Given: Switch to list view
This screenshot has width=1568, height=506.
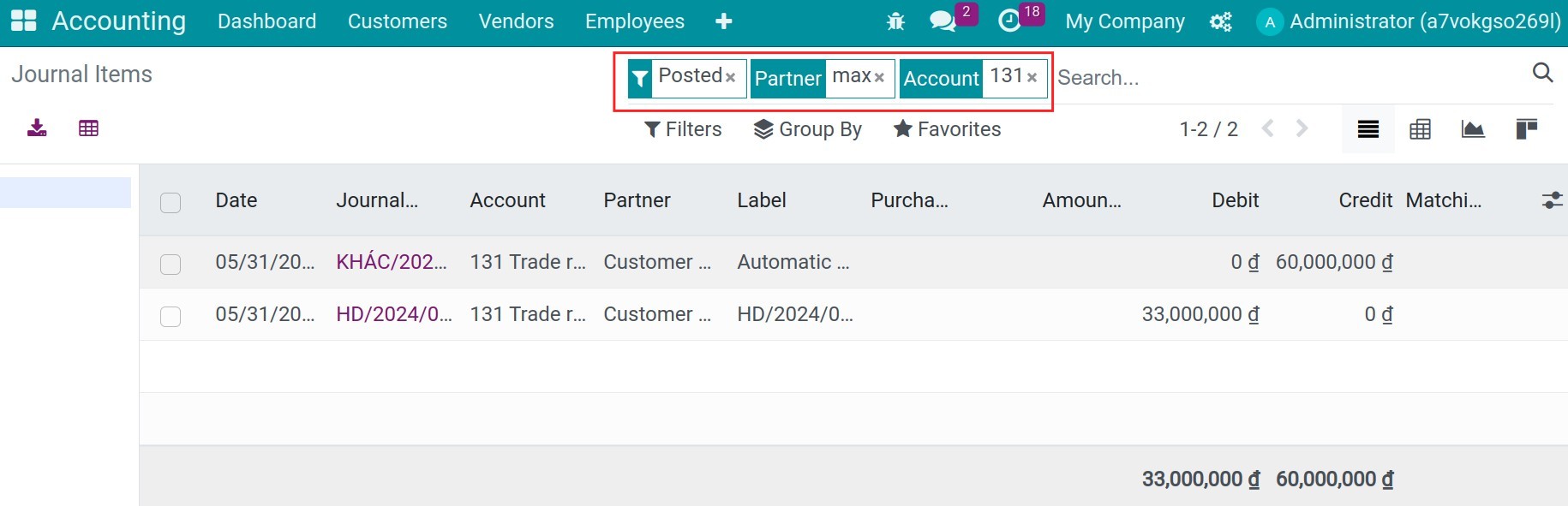Looking at the screenshot, I should tap(1368, 129).
